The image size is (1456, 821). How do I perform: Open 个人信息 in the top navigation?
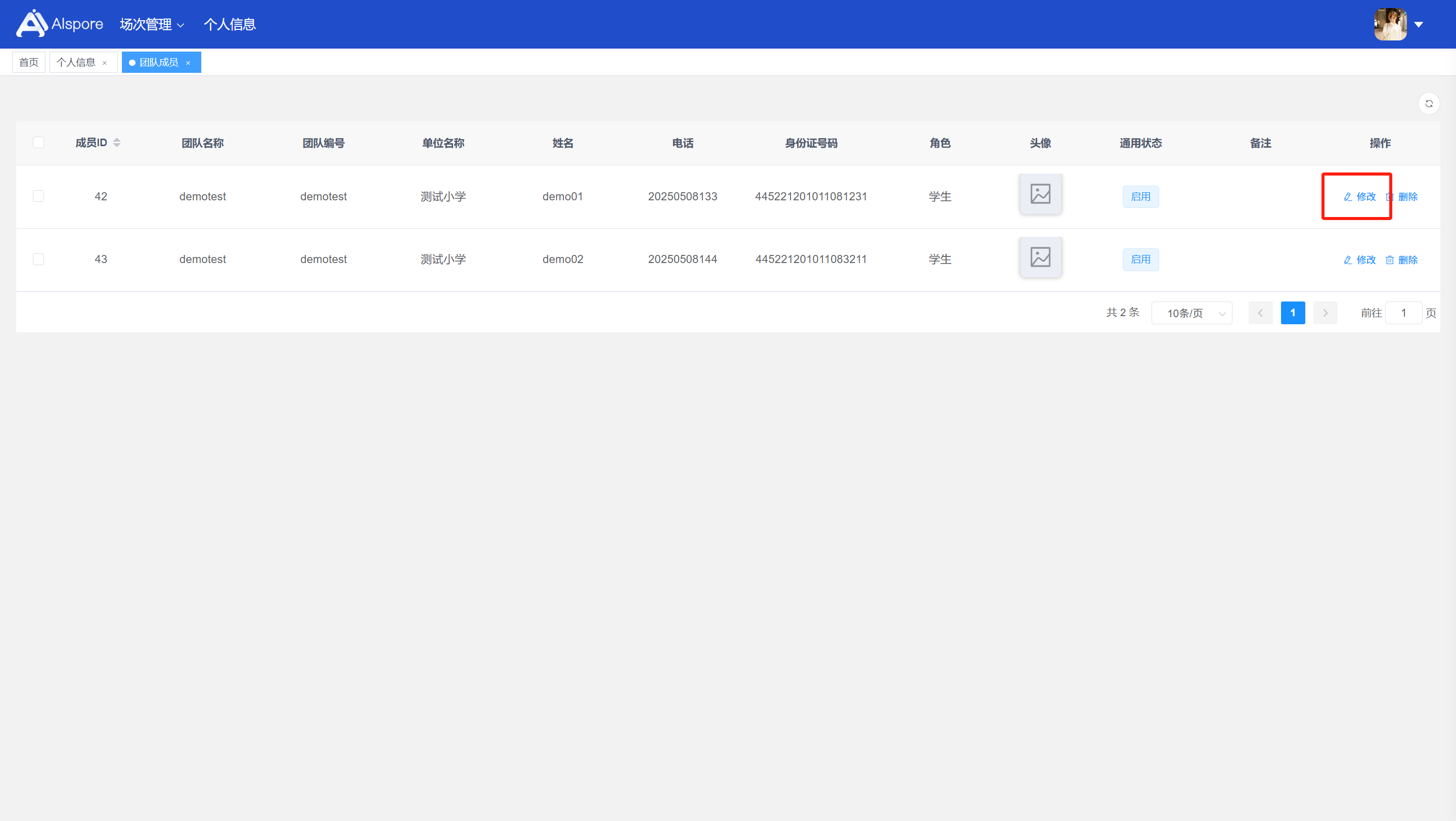click(230, 24)
